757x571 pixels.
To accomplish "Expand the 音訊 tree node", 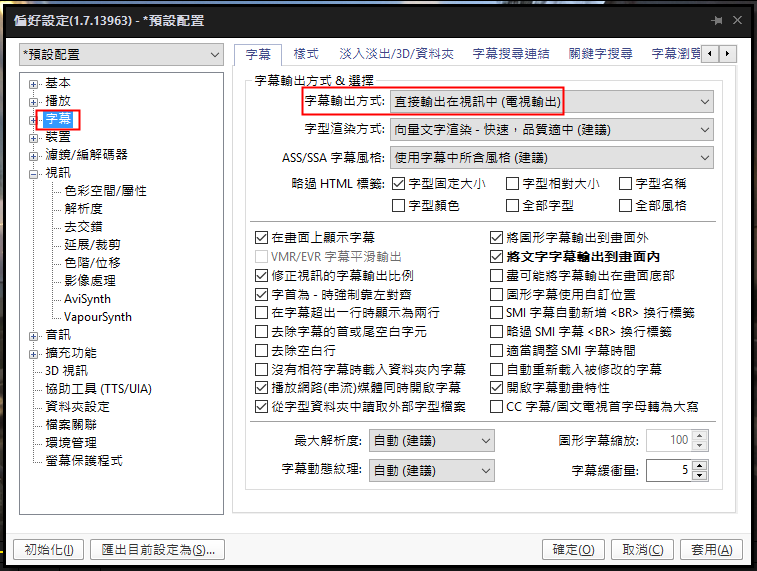I will click(33, 336).
